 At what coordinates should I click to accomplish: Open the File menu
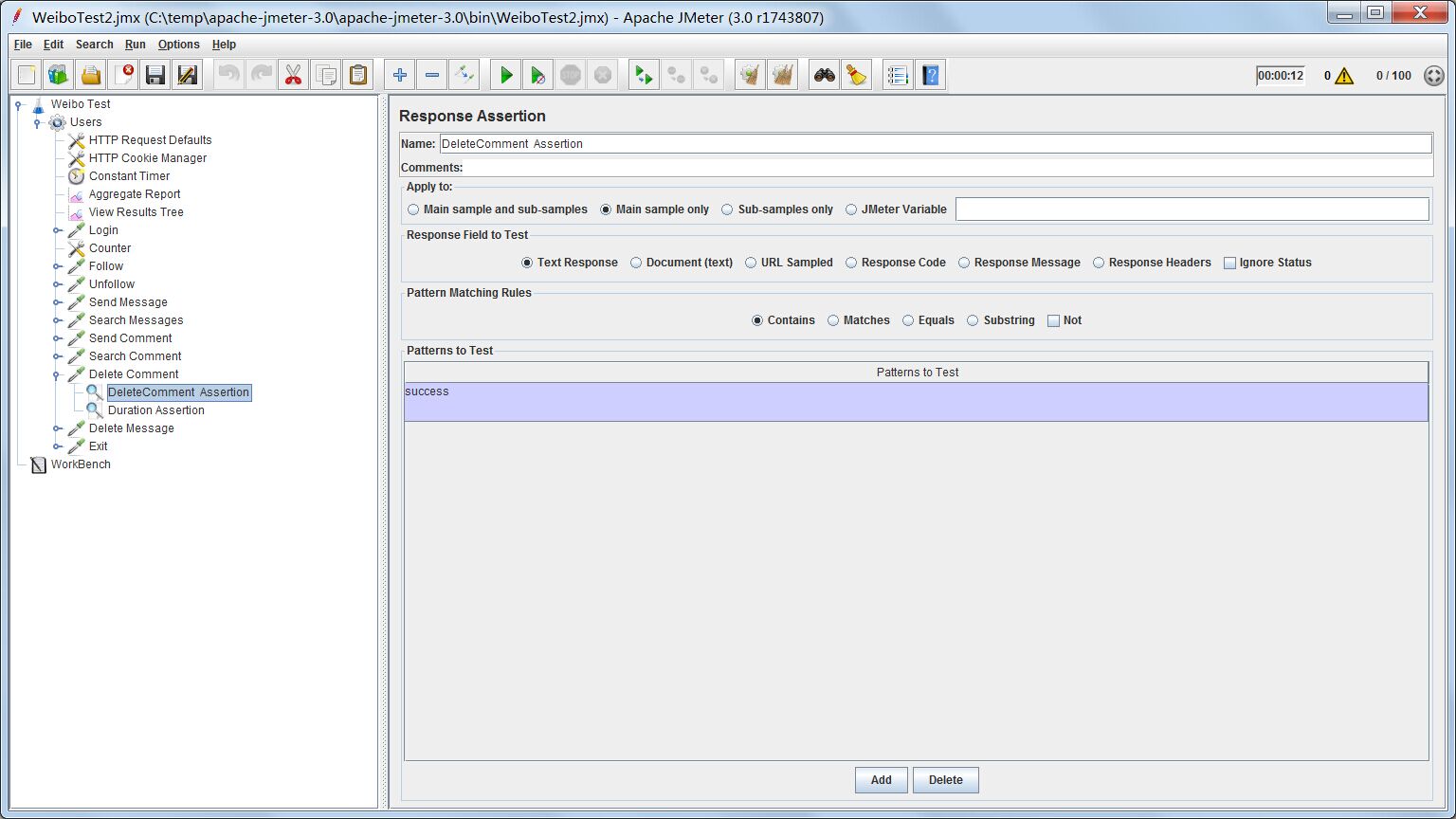(x=23, y=45)
